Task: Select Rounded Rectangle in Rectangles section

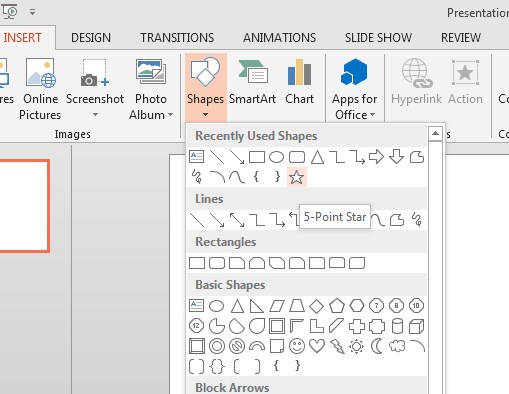Action: pos(217,263)
